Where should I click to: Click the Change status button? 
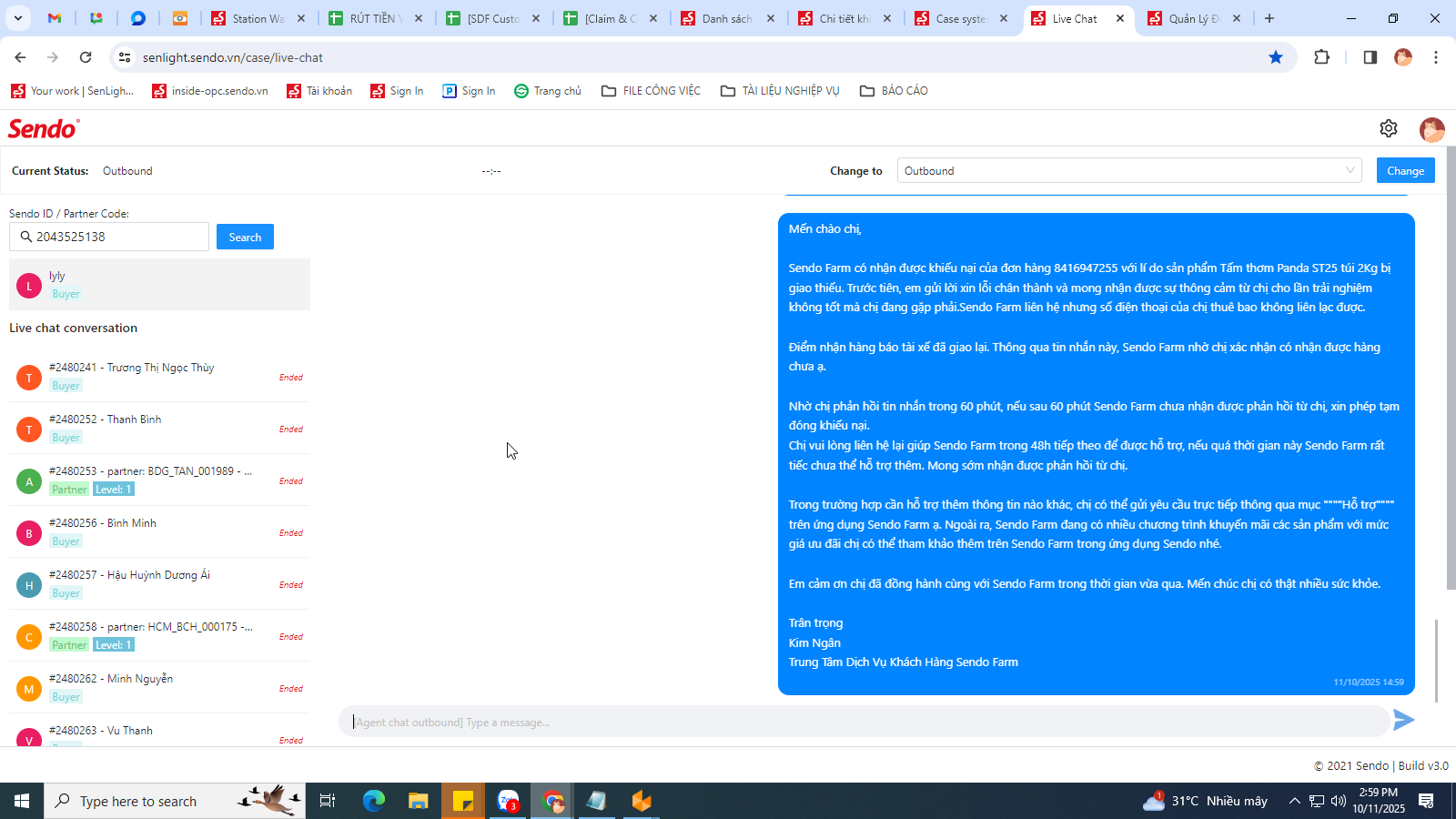(1406, 171)
